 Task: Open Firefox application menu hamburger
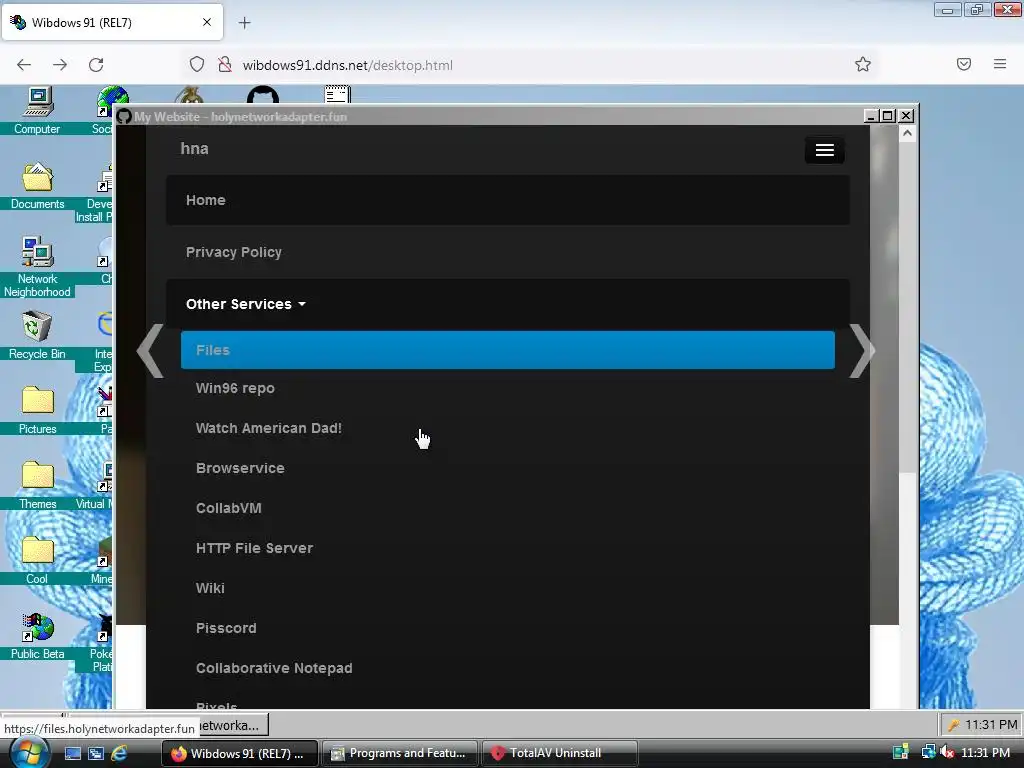pyautogui.click(x=1000, y=64)
